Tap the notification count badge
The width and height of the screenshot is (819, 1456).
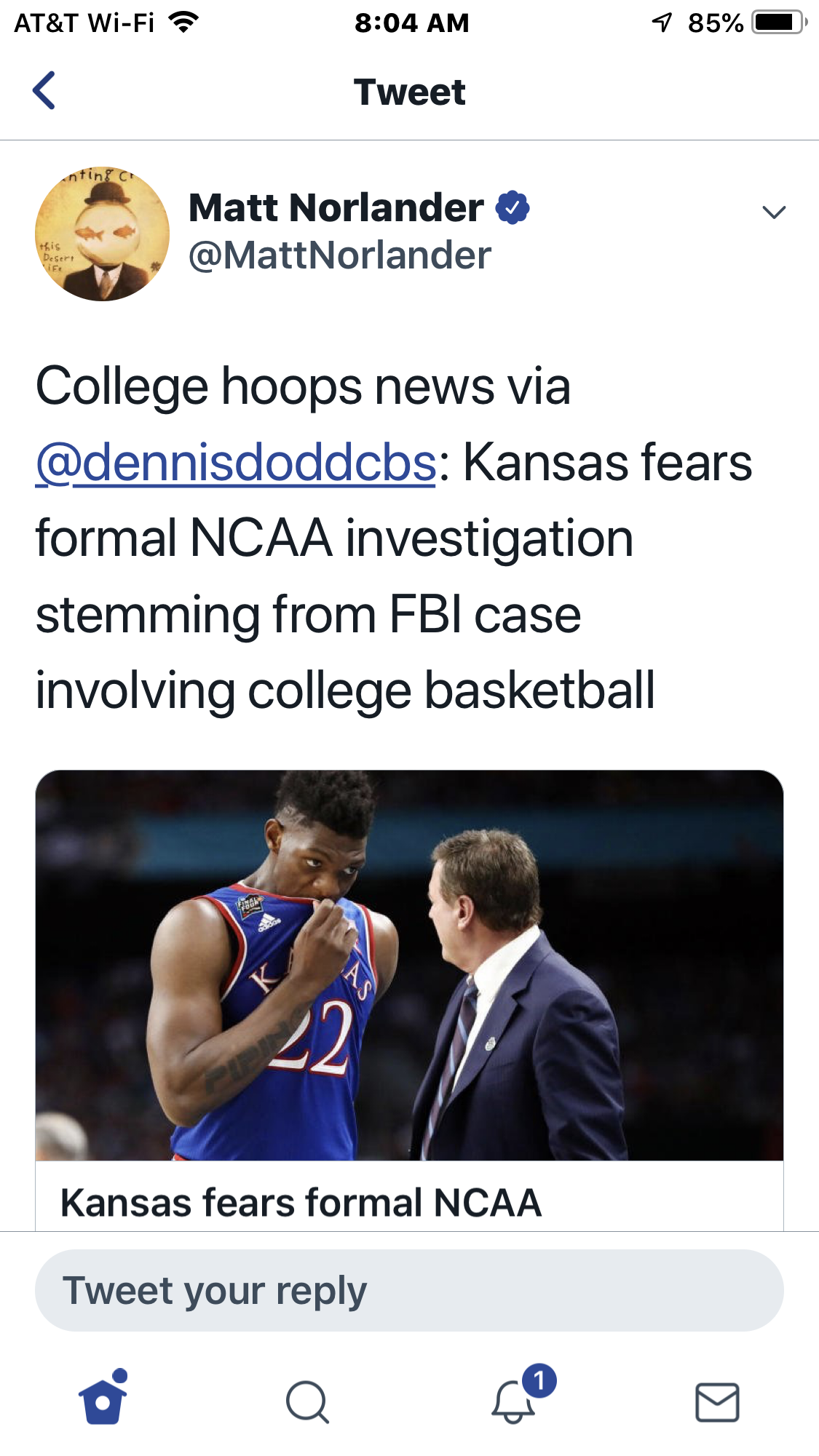[x=539, y=1380]
